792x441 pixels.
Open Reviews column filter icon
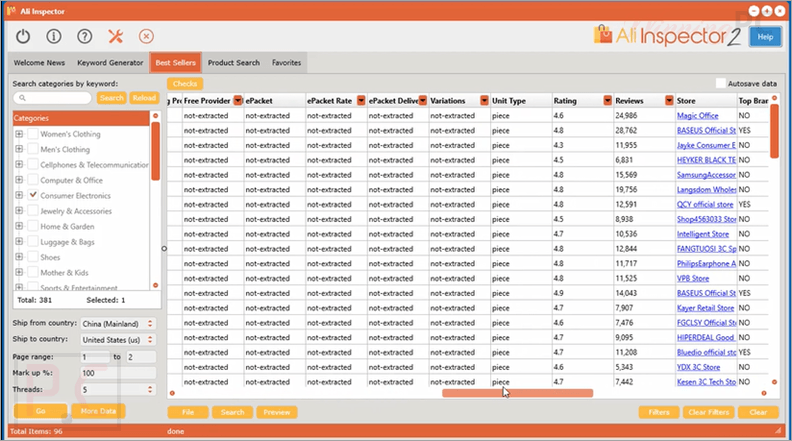tap(669, 101)
